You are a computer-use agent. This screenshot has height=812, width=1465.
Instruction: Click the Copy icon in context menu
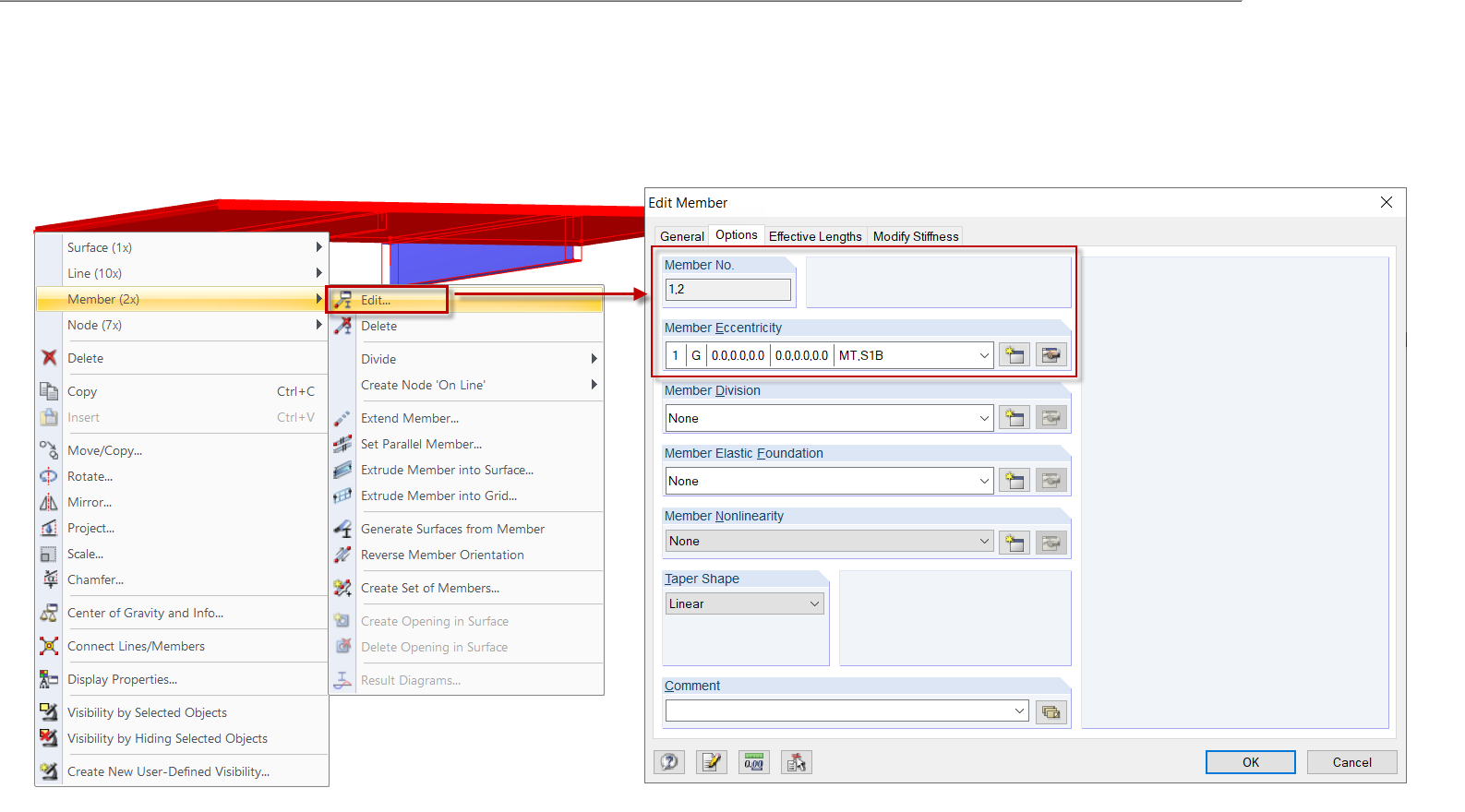click(x=49, y=391)
